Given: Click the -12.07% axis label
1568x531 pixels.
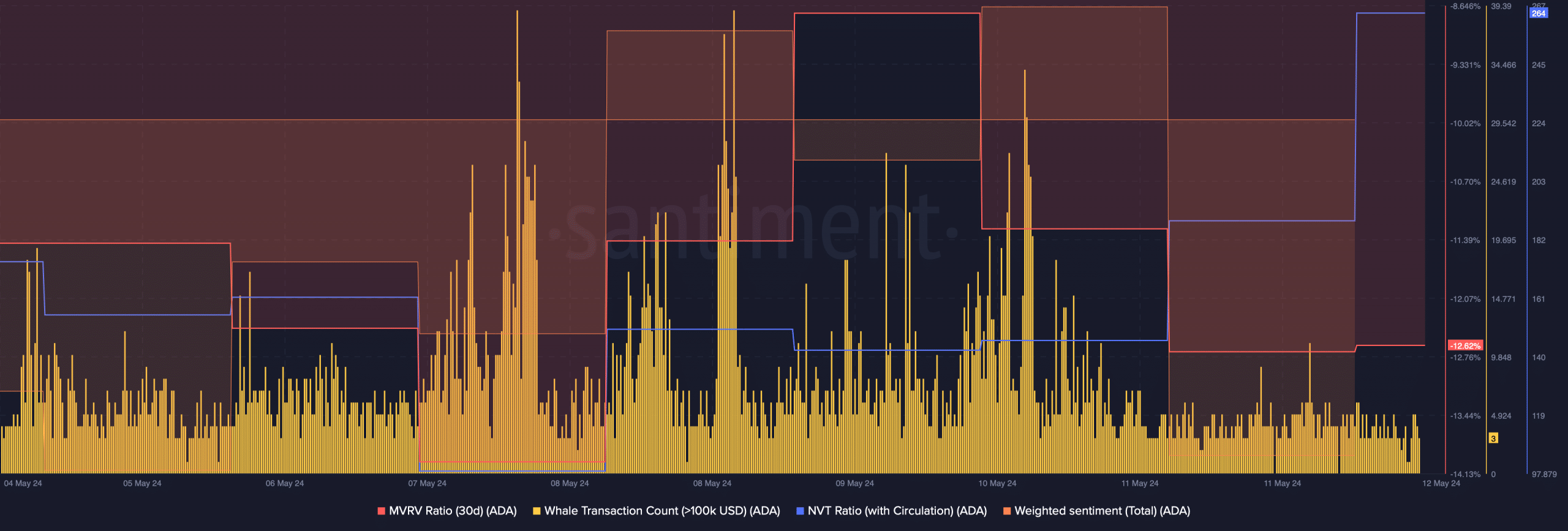Looking at the screenshot, I should (1465, 299).
